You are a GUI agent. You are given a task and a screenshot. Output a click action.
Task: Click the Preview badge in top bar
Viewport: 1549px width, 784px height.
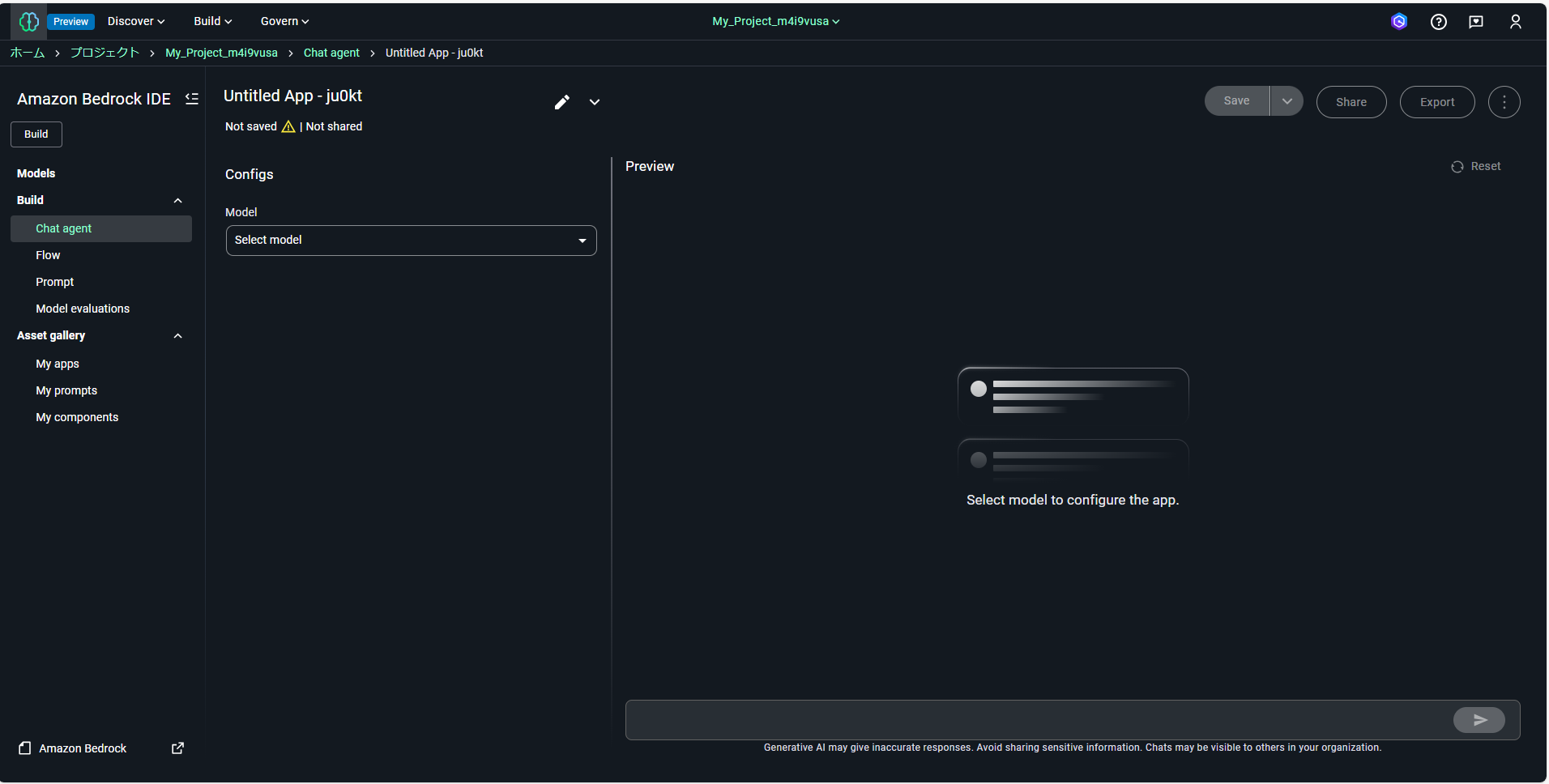[71, 22]
